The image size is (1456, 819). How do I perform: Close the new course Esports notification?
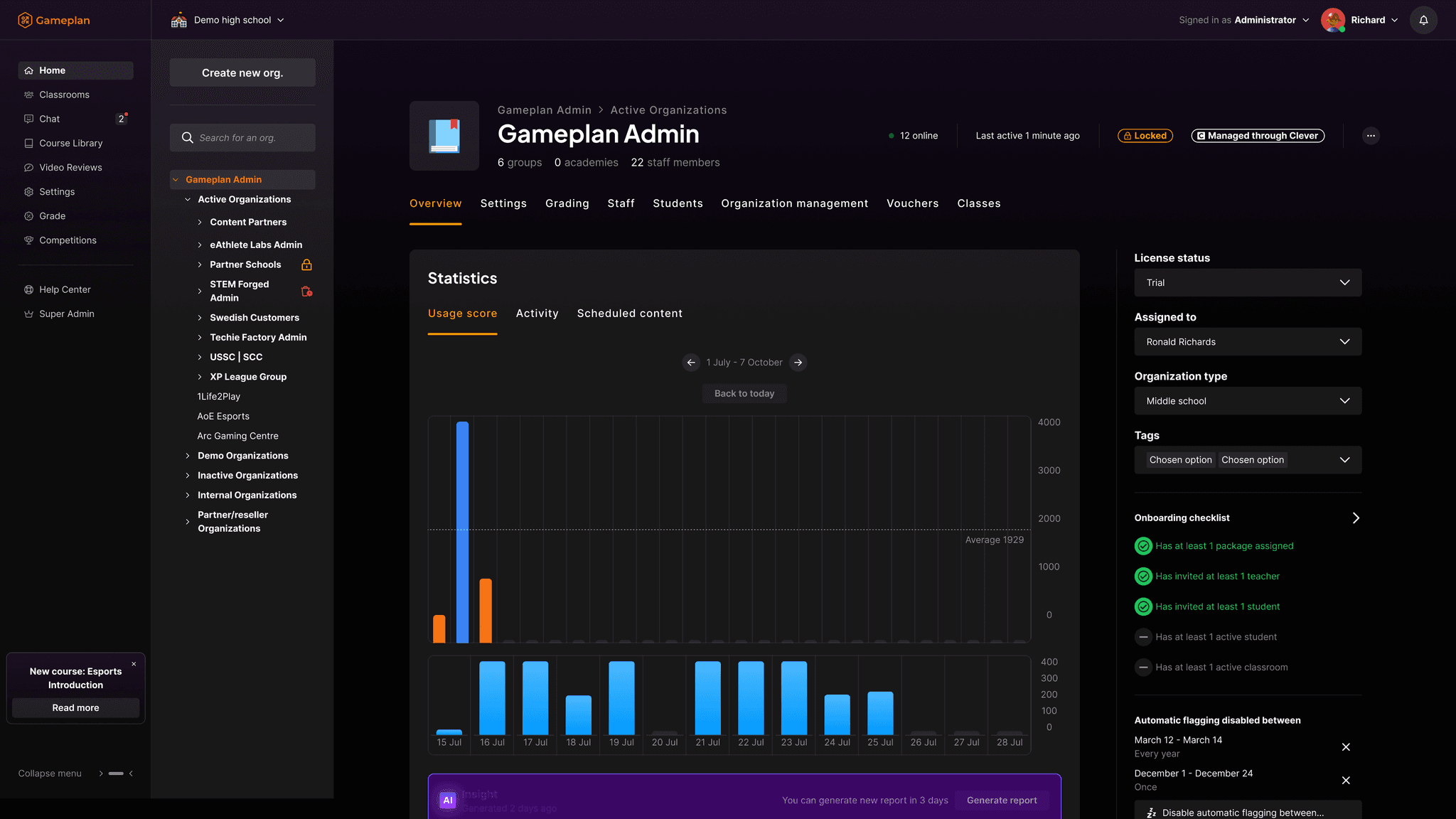tap(134, 664)
